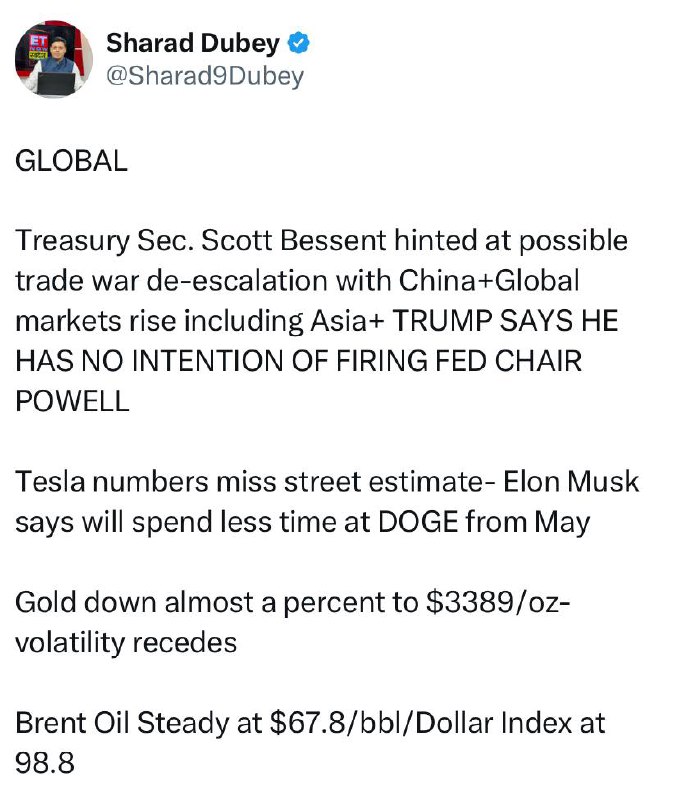Open Sharad Dubey's profile picture
Screen dimensions: 679x800
(x=54, y=59)
